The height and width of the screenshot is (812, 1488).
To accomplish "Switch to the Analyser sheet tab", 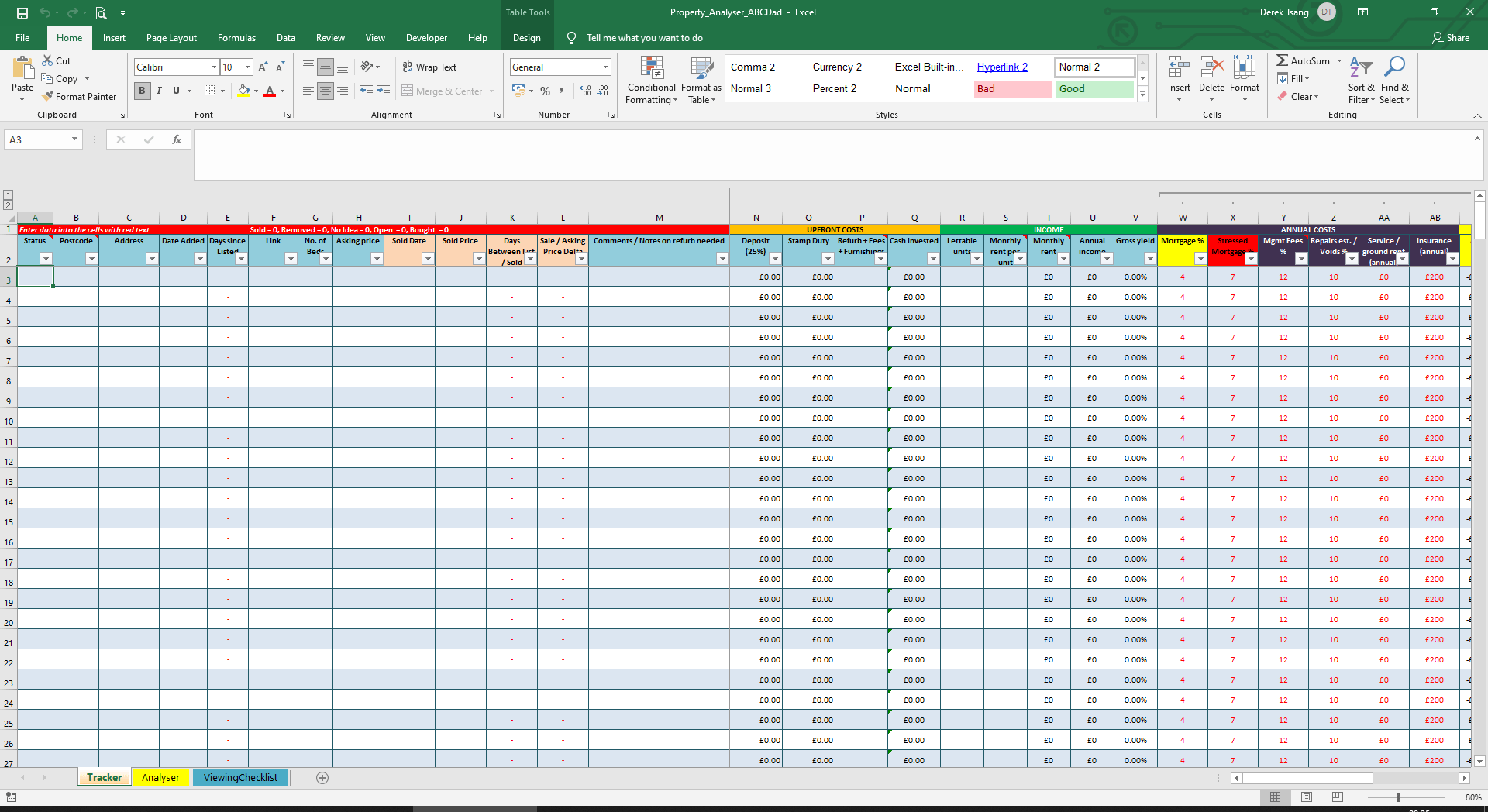I will coord(160,777).
